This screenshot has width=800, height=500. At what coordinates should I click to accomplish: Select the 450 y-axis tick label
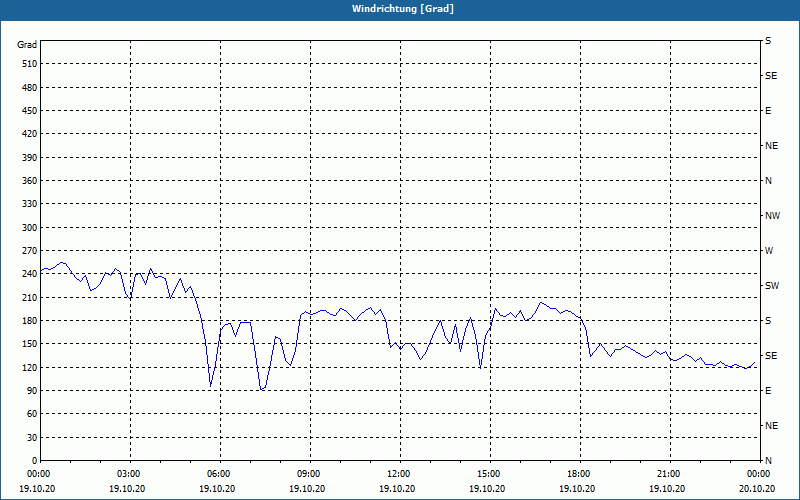click(x=29, y=111)
